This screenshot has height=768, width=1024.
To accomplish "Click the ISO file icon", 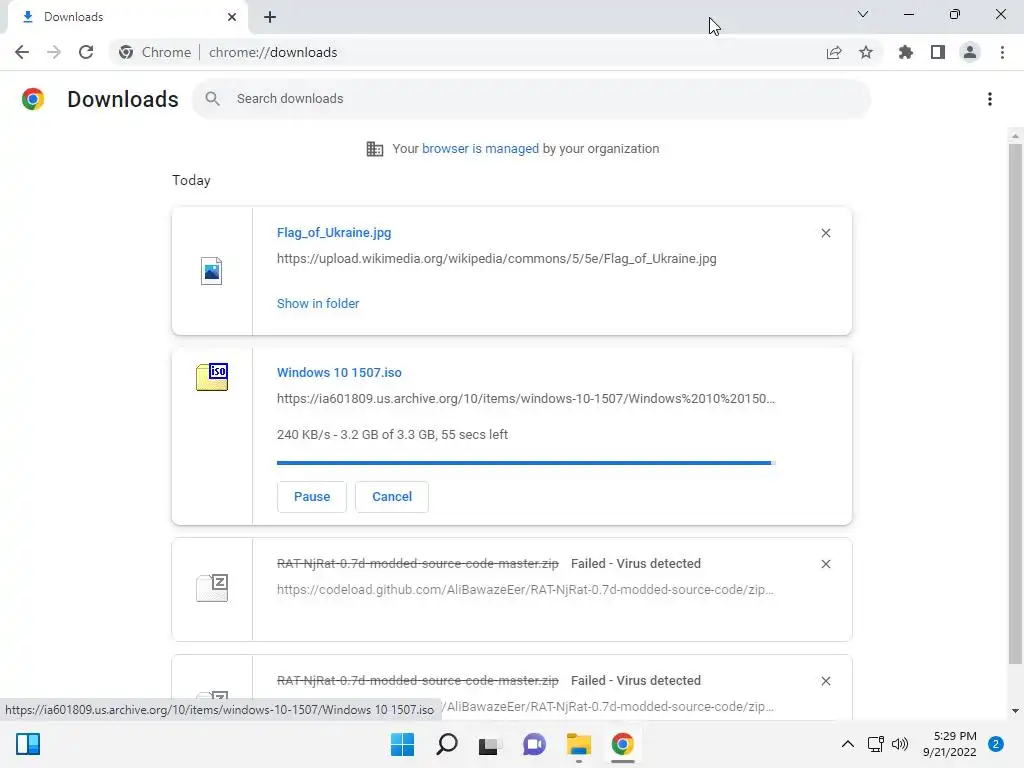I will (212, 377).
